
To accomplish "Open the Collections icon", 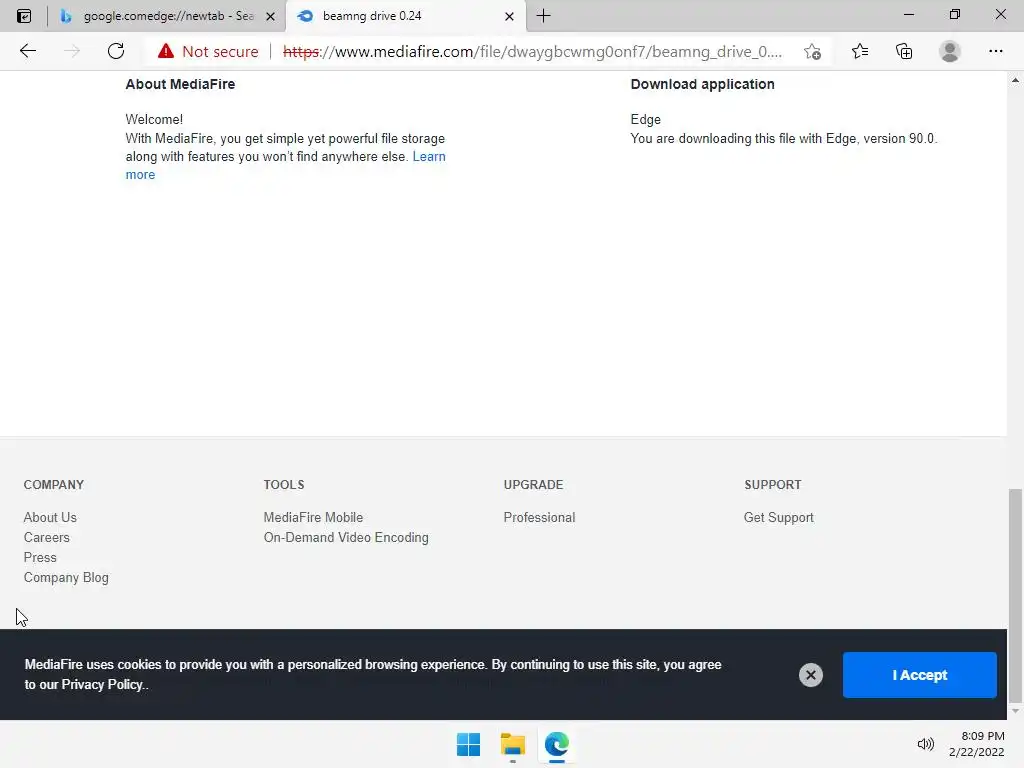I will [x=904, y=51].
